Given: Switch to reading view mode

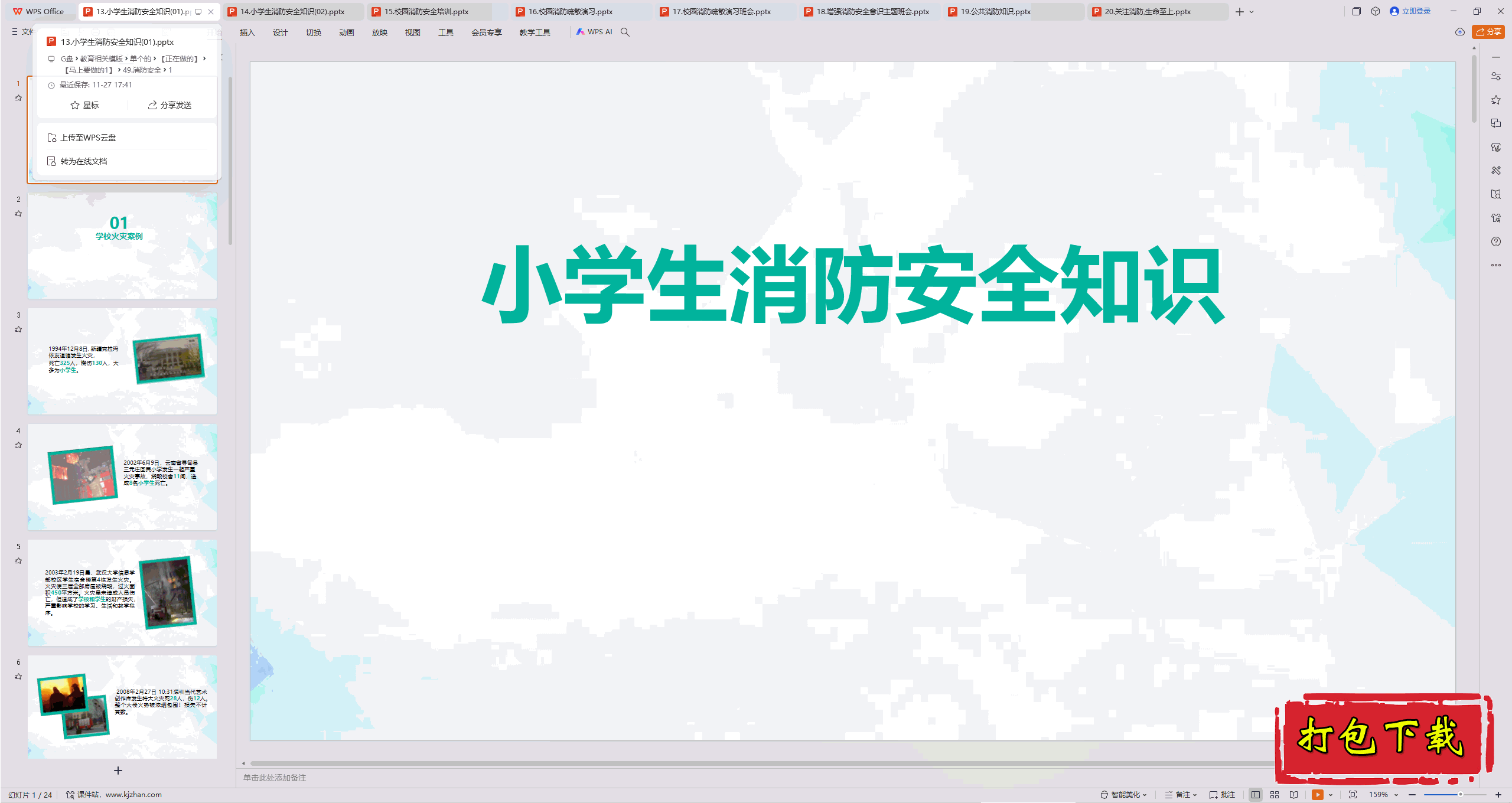Looking at the screenshot, I should 1294,795.
